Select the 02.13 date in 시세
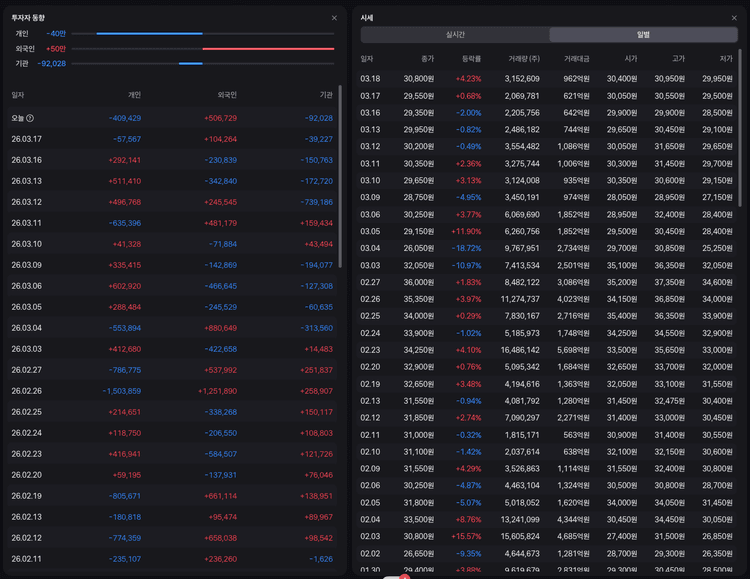 [x=370, y=401]
